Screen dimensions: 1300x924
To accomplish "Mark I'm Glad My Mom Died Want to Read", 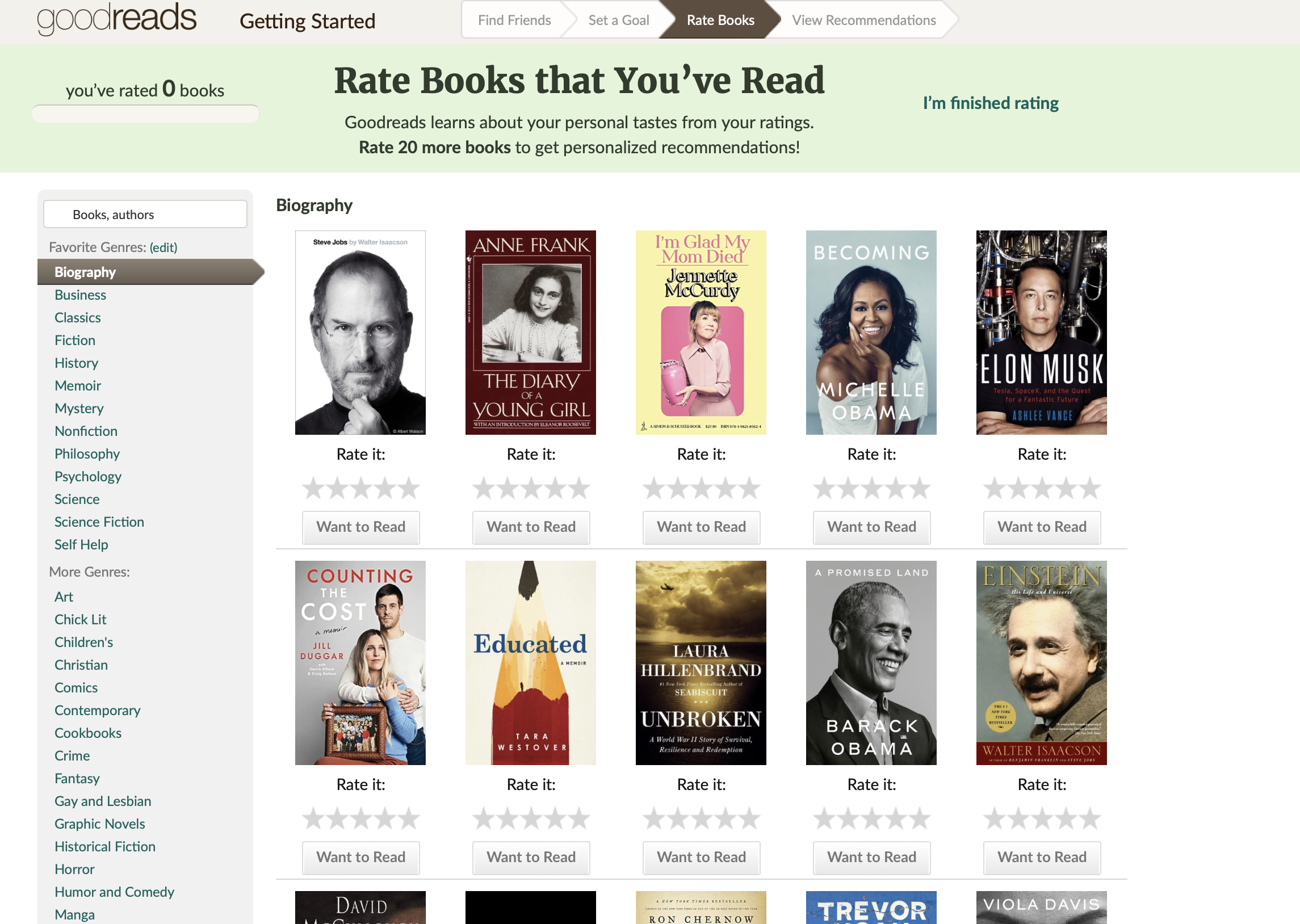I will [x=701, y=527].
